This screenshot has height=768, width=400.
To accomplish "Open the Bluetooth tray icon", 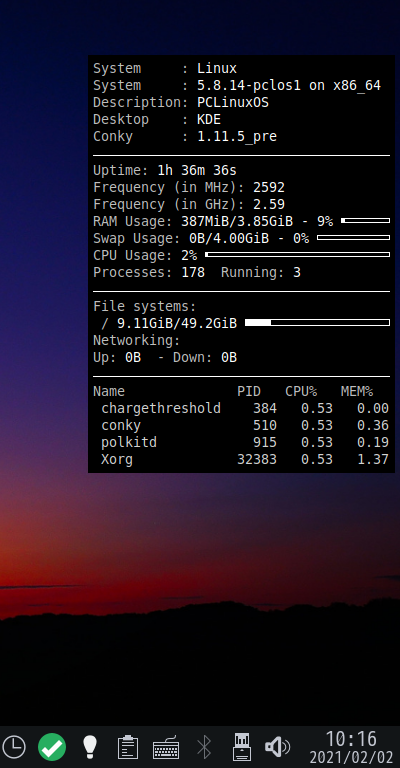I will [204, 747].
